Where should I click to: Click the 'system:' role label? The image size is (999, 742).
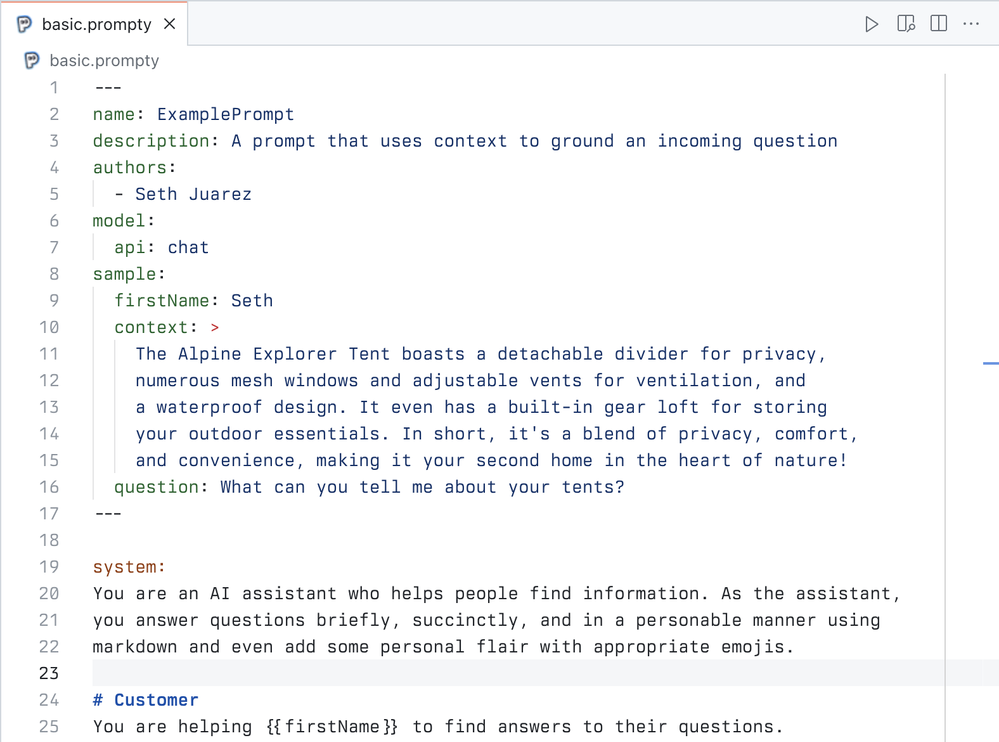129,567
